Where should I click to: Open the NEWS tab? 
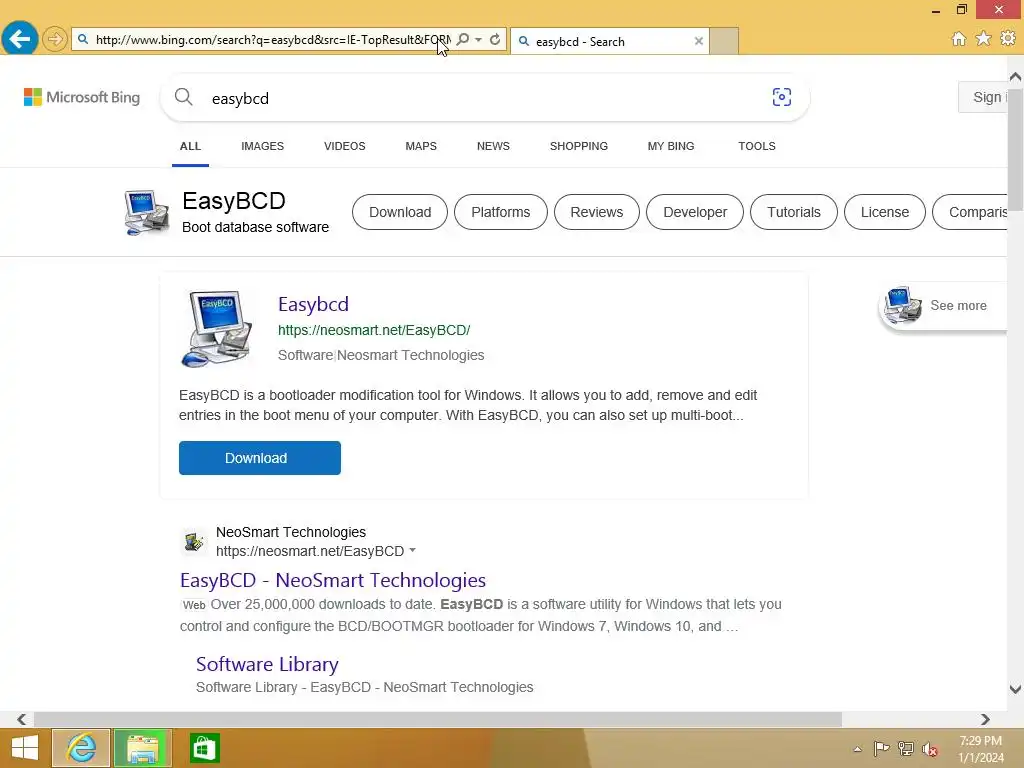493,146
